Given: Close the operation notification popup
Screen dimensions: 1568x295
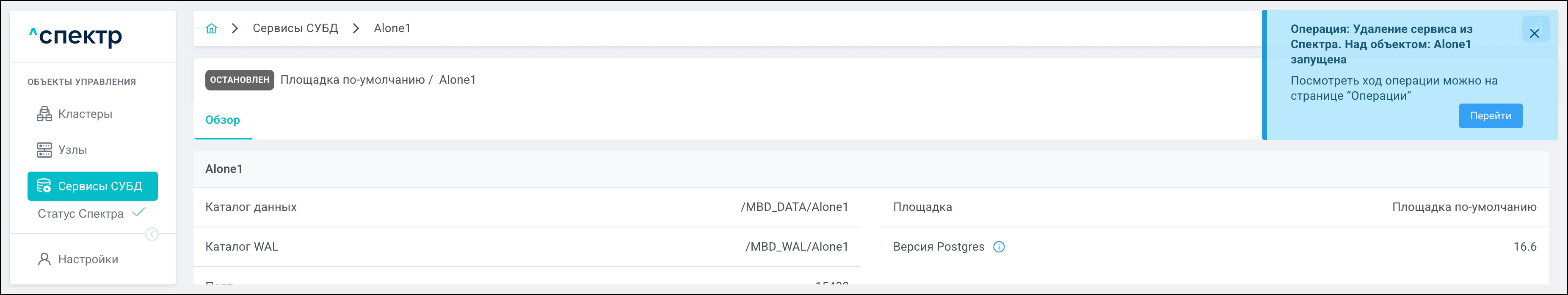Looking at the screenshot, I should 1534,33.
